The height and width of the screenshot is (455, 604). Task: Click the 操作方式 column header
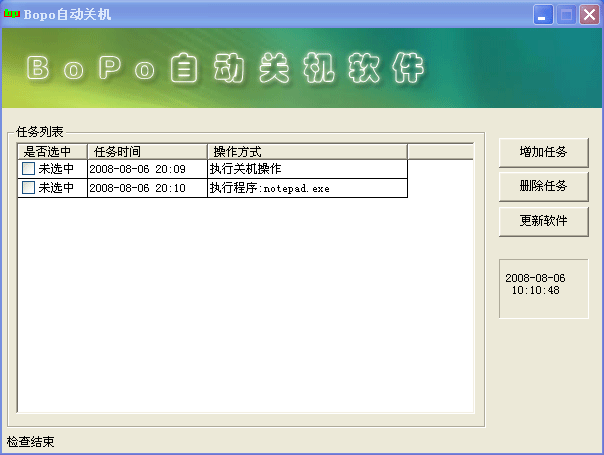pos(306,151)
